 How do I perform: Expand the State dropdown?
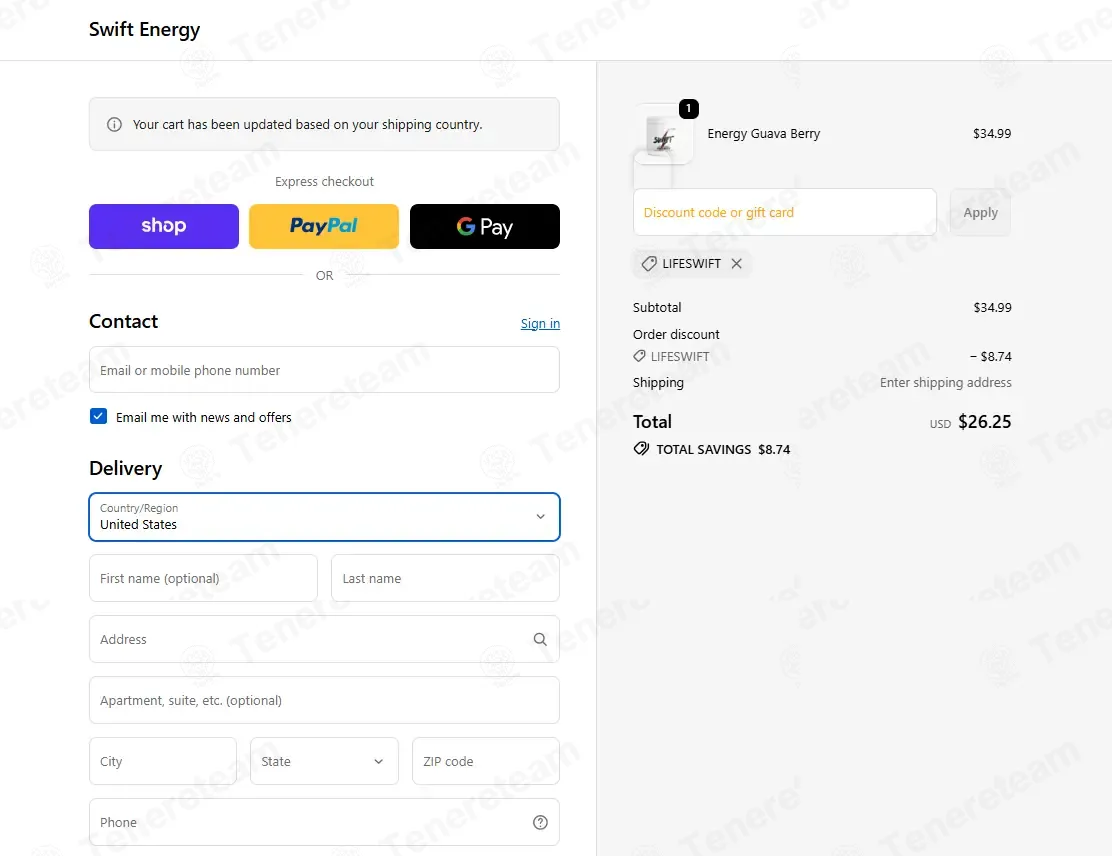click(x=324, y=761)
